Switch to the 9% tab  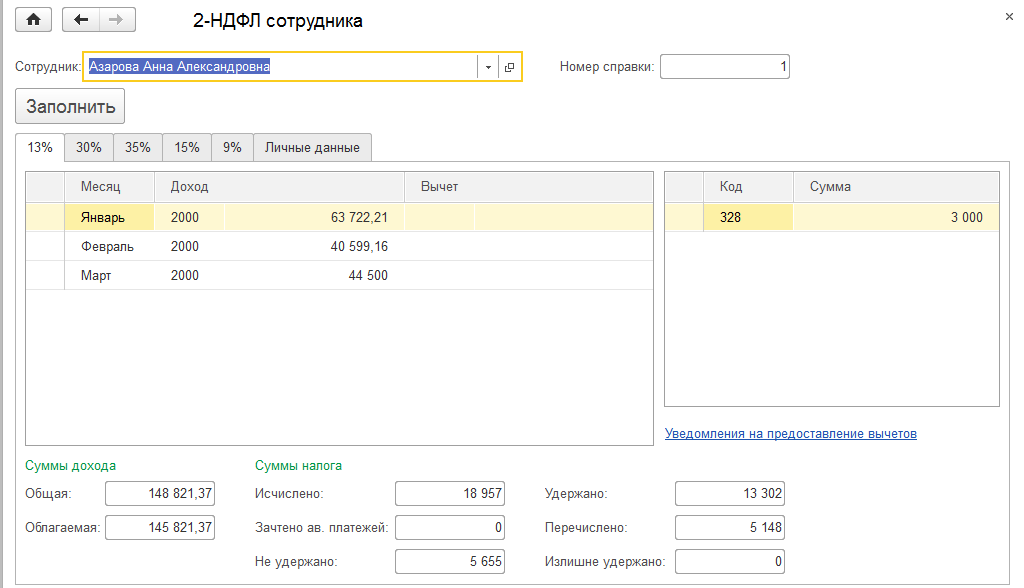pos(232,147)
